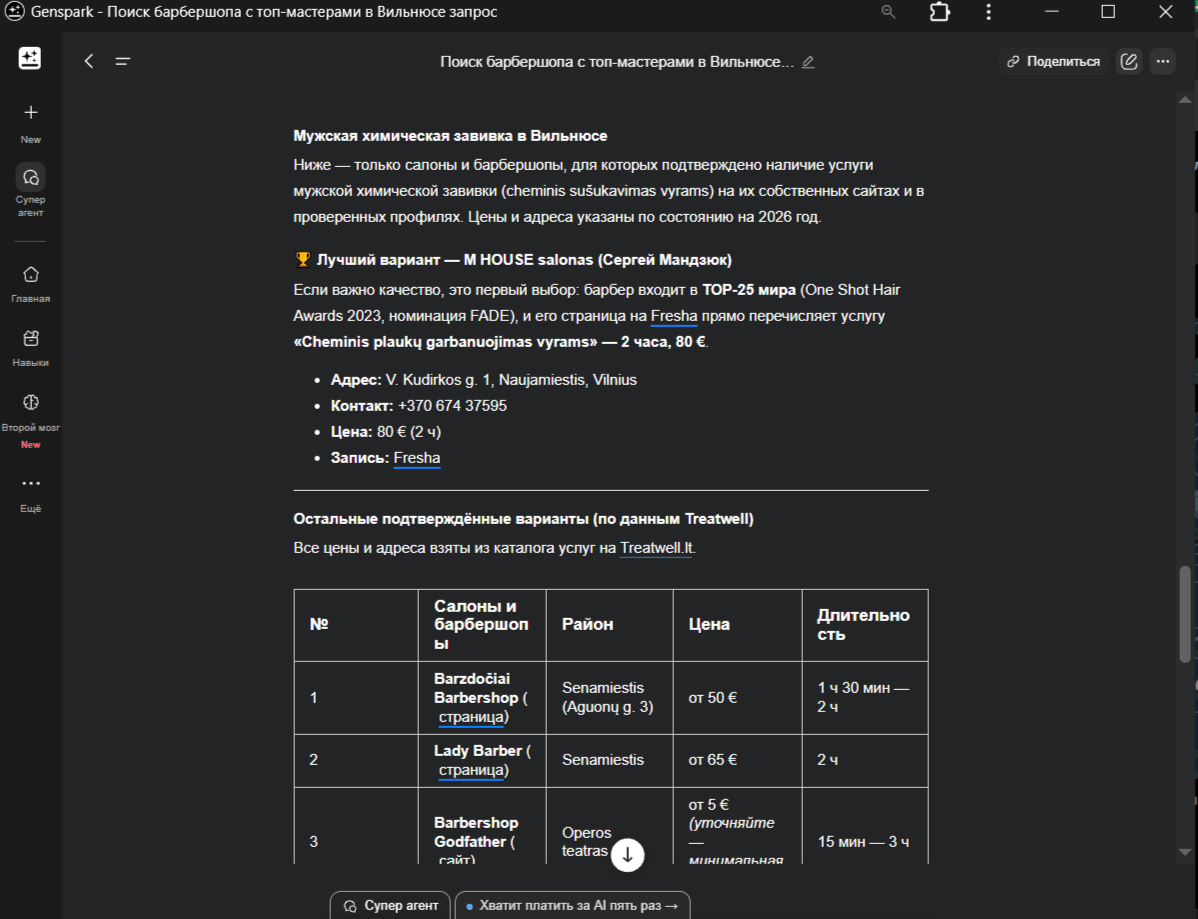Open the extensions puzzle icon in the title bar
The image size is (1198, 919).
(939, 11)
